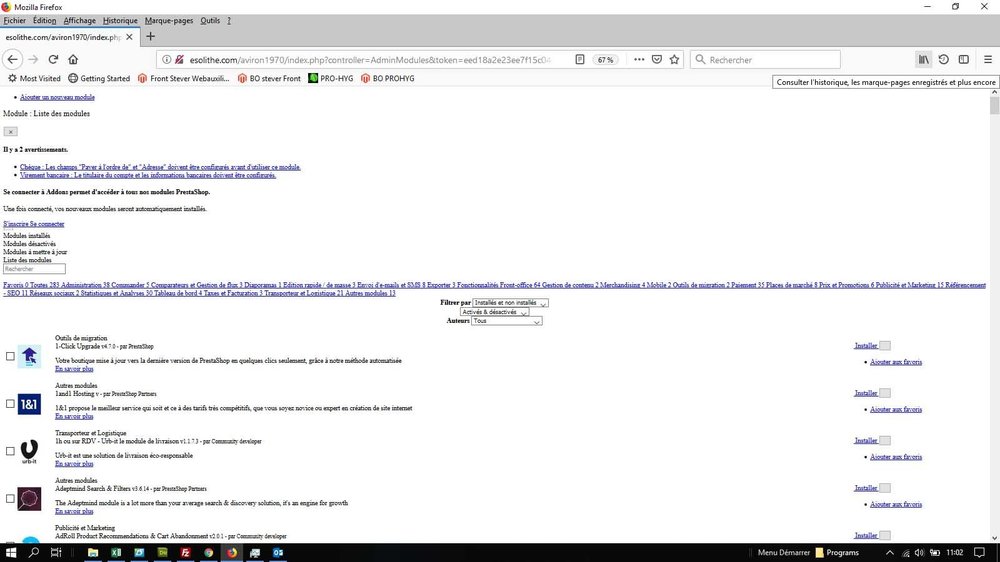Open a new tab with plus button
The width and height of the screenshot is (1000, 562).
pos(151,36)
